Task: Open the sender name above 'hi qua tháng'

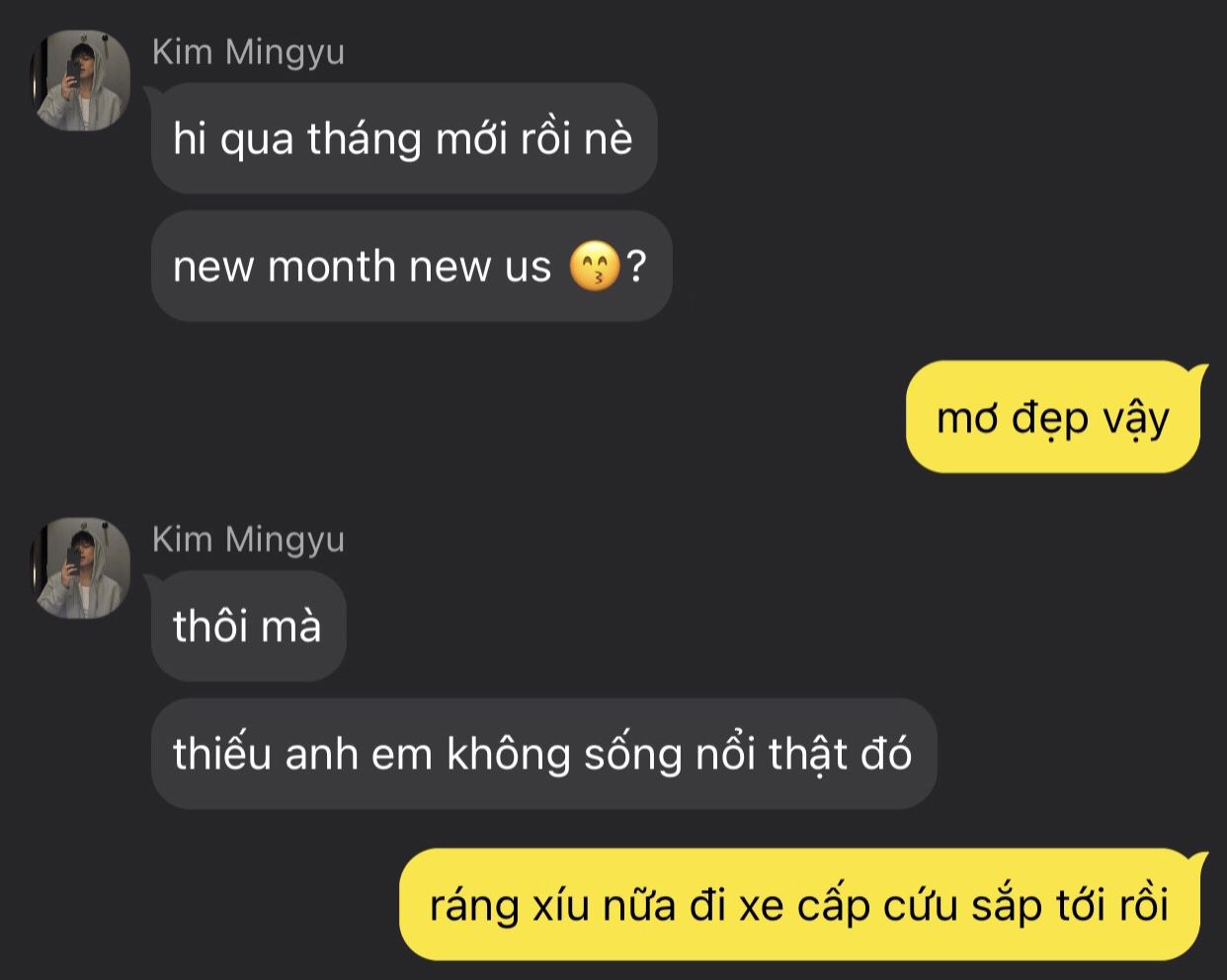Action: [x=248, y=51]
